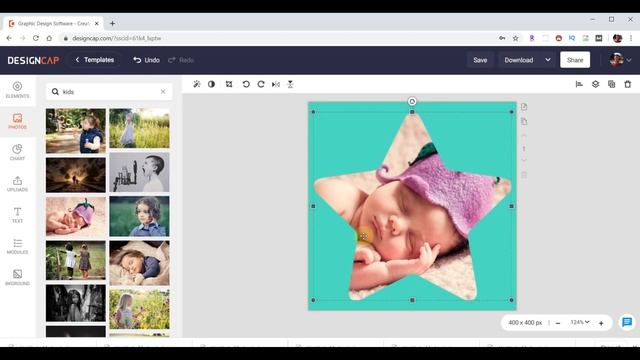Switch to the Graphic Design Software browser tab

(x=54, y=24)
